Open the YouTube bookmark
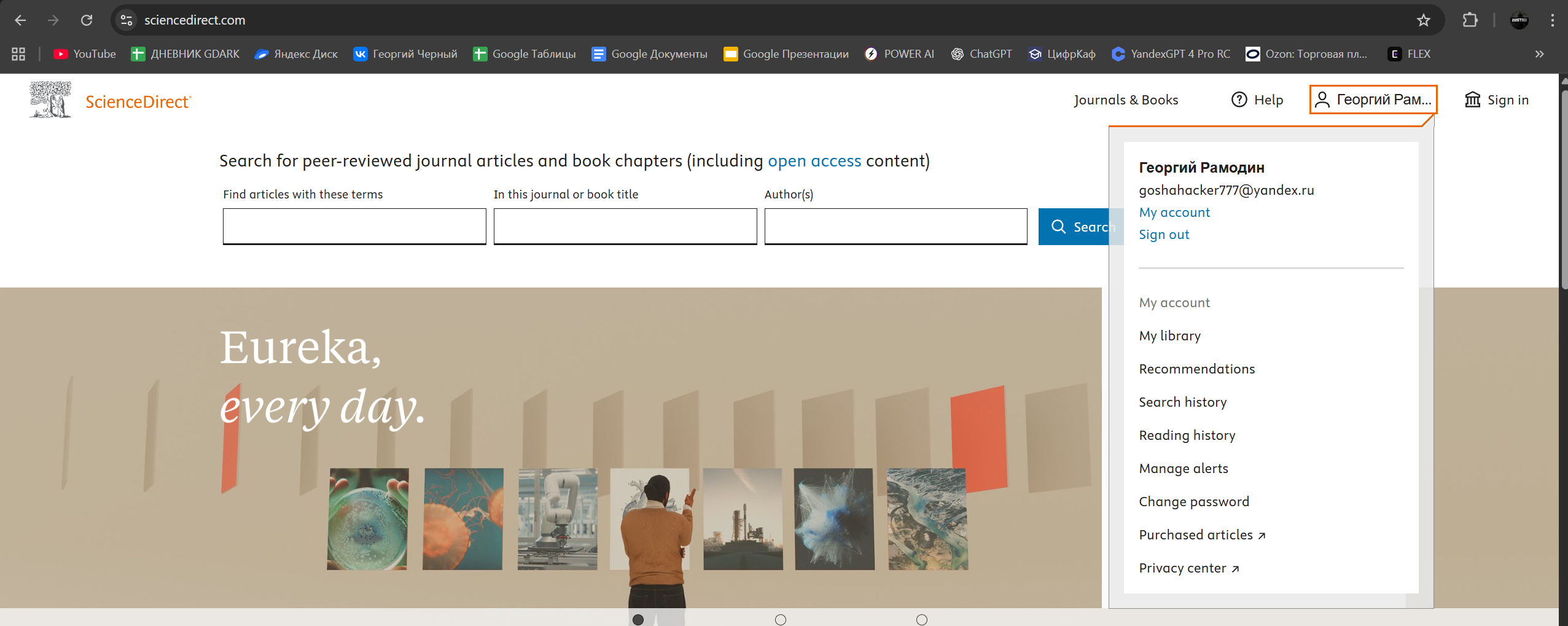 point(85,54)
